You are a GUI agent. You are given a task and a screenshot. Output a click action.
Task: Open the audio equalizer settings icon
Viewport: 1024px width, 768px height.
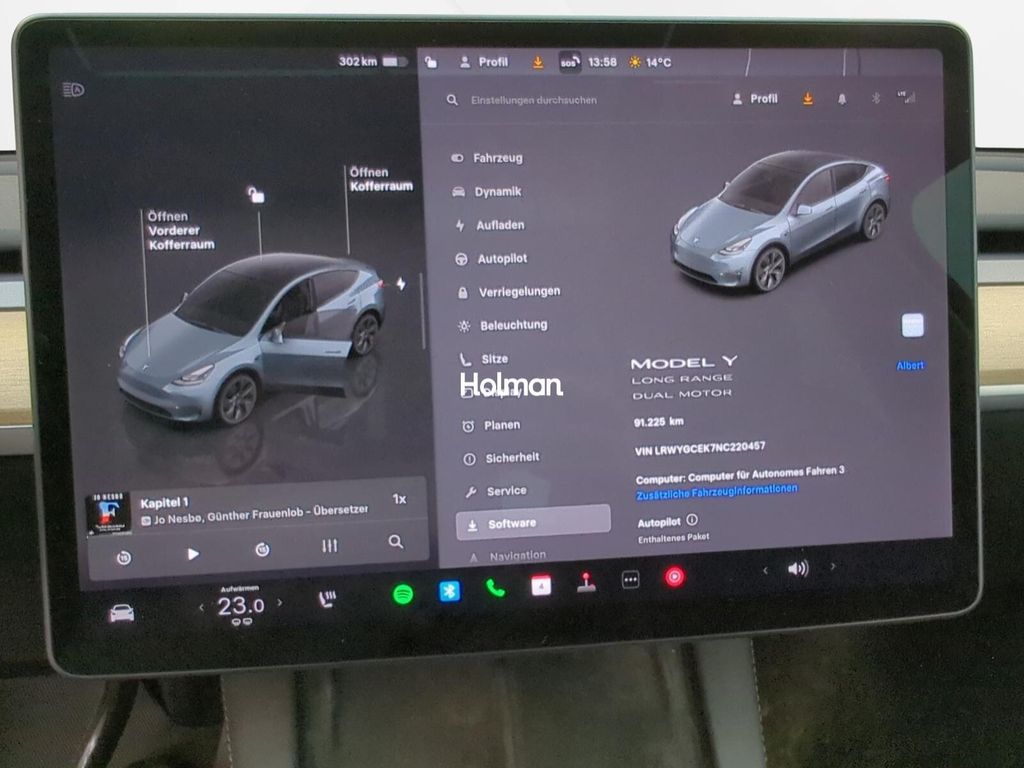(x=329, y=546)
